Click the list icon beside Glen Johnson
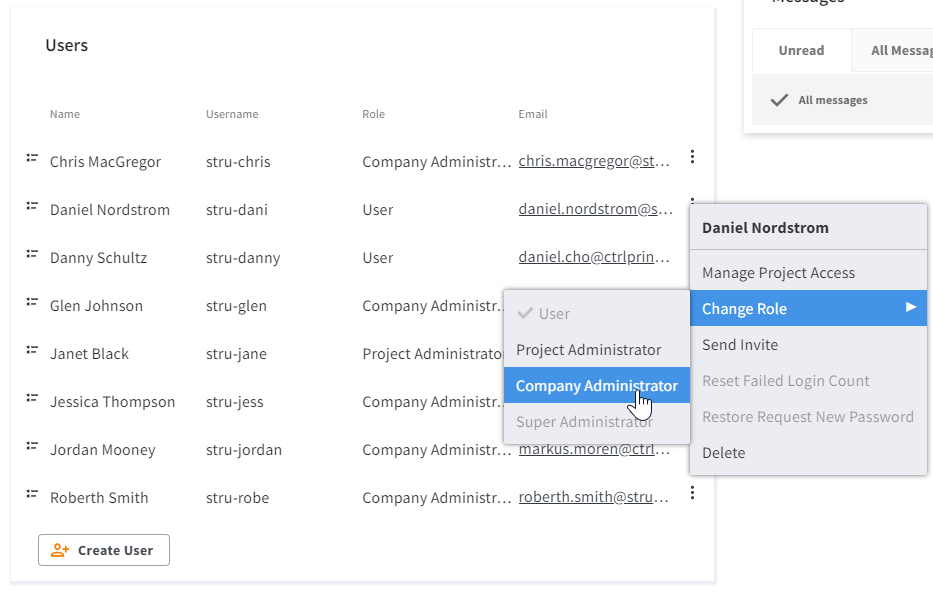This screenshot has width=933, height=592. click(x=32, y=302)
